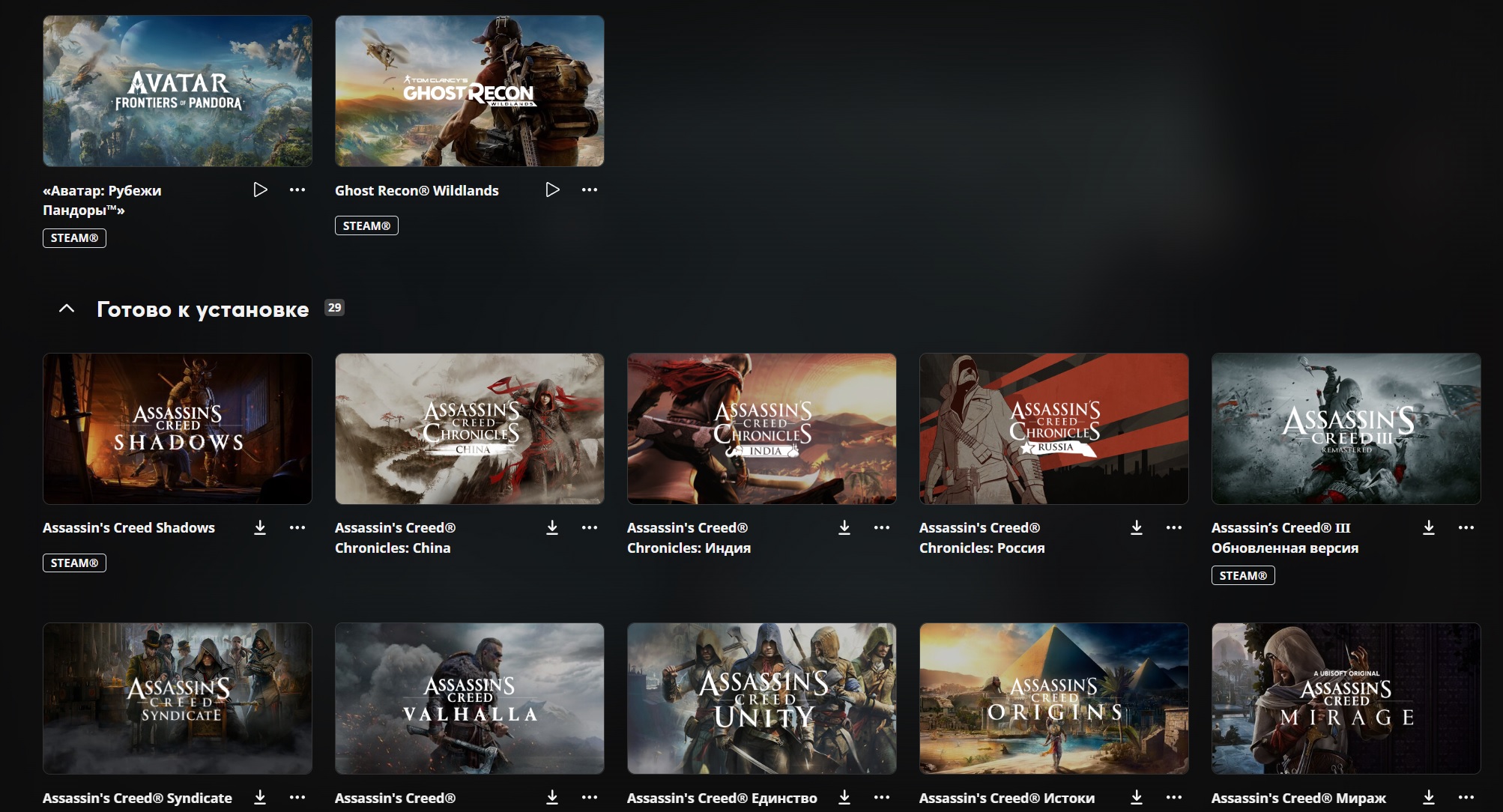Open more options for Avatar game

(297, 190)
